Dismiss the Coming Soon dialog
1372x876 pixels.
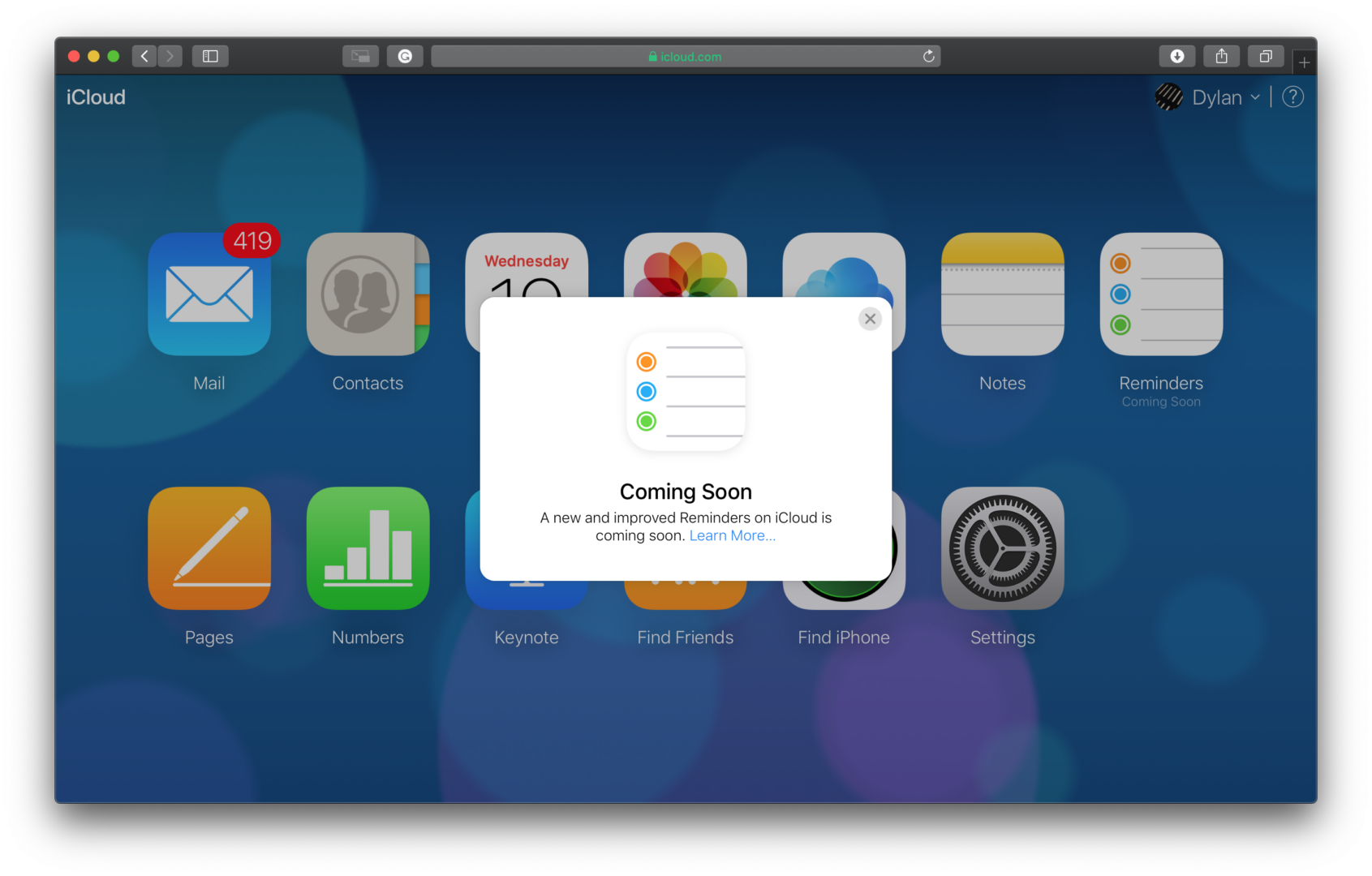point(870,319)
